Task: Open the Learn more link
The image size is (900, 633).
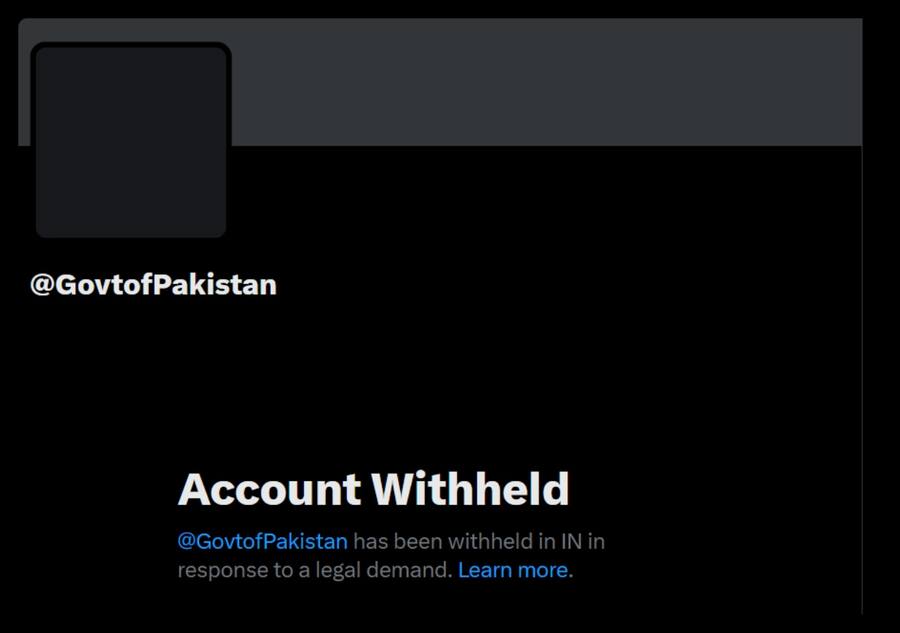Action: [x=513, y=570]
